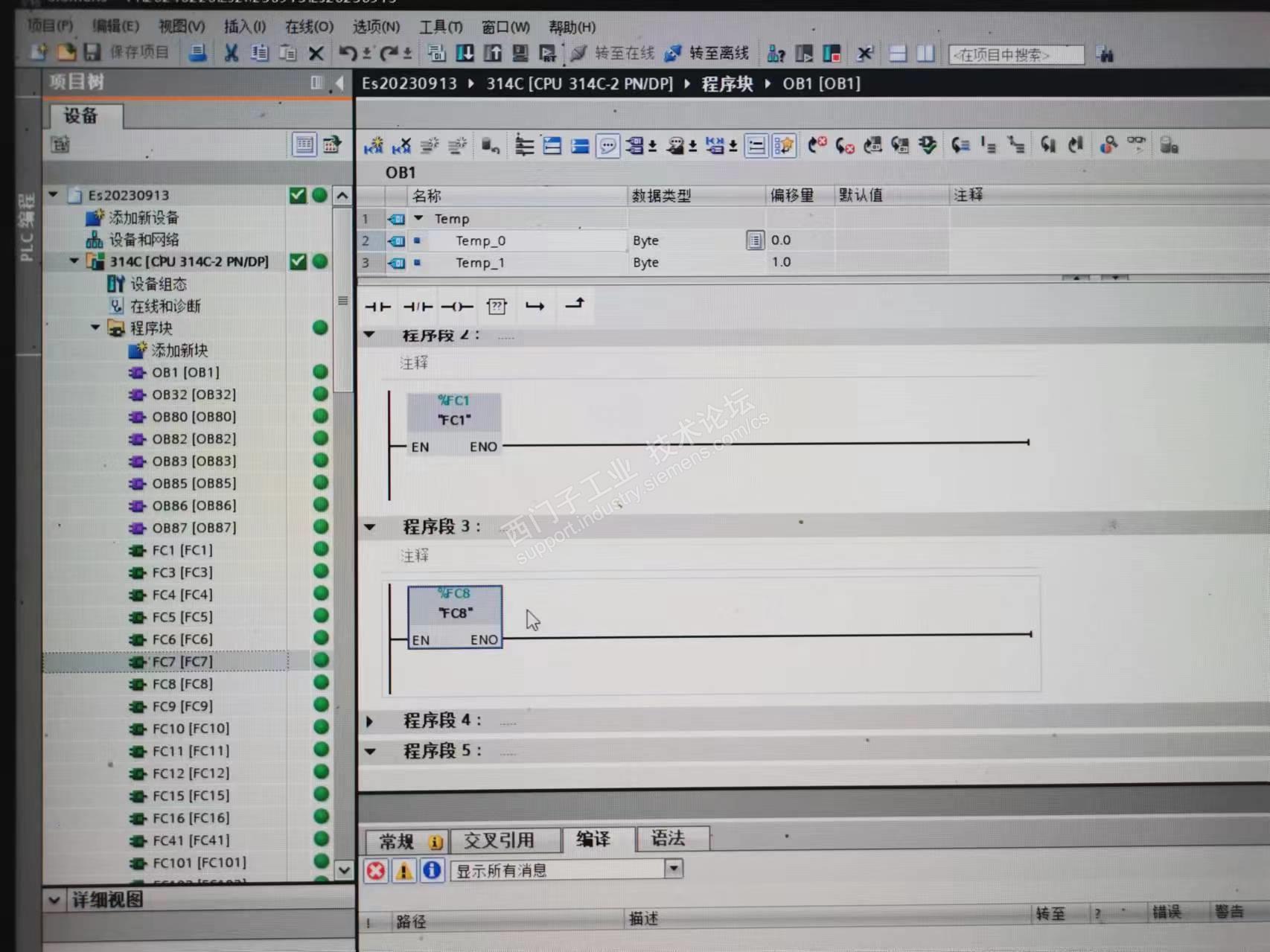
Task: Select FC8 [FC8] in project tree
Action: tap(182, 683)
